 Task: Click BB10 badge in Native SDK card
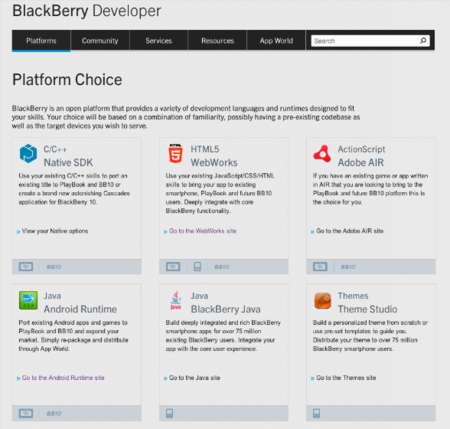(x=54, y=267)
